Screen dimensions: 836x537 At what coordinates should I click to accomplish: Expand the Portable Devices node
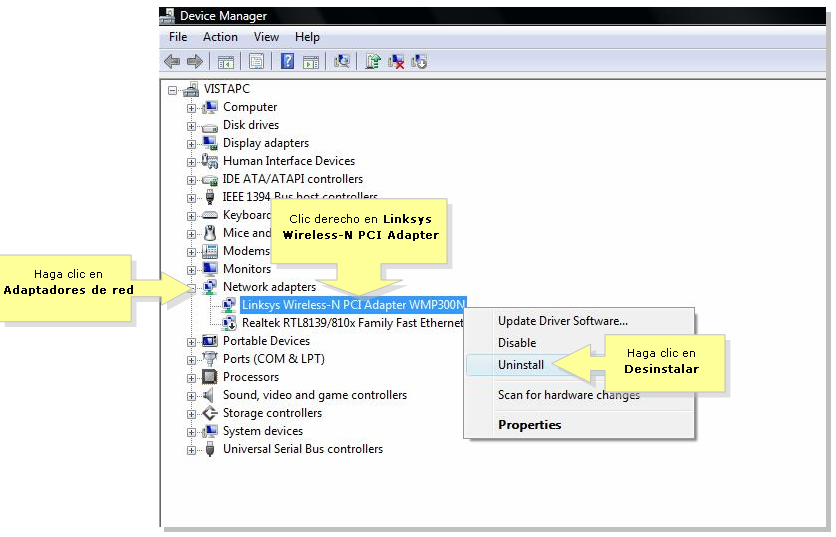click(x=191, y=342)
